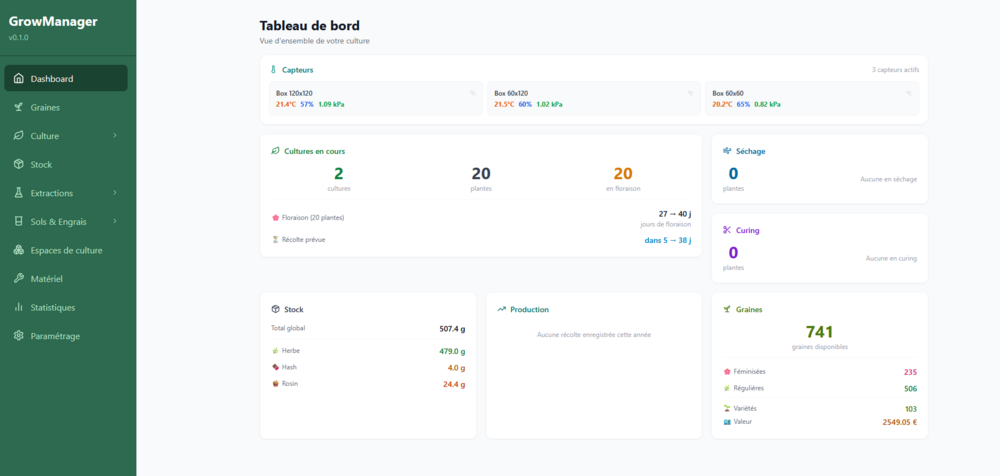Click the 65% humidity value

(x=743, y=104)
